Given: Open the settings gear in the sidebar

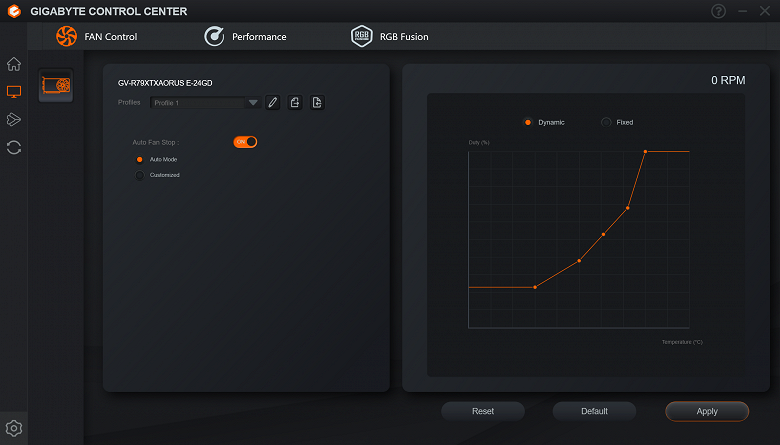Looking at the screenshot, I should [x=14, y=428].
